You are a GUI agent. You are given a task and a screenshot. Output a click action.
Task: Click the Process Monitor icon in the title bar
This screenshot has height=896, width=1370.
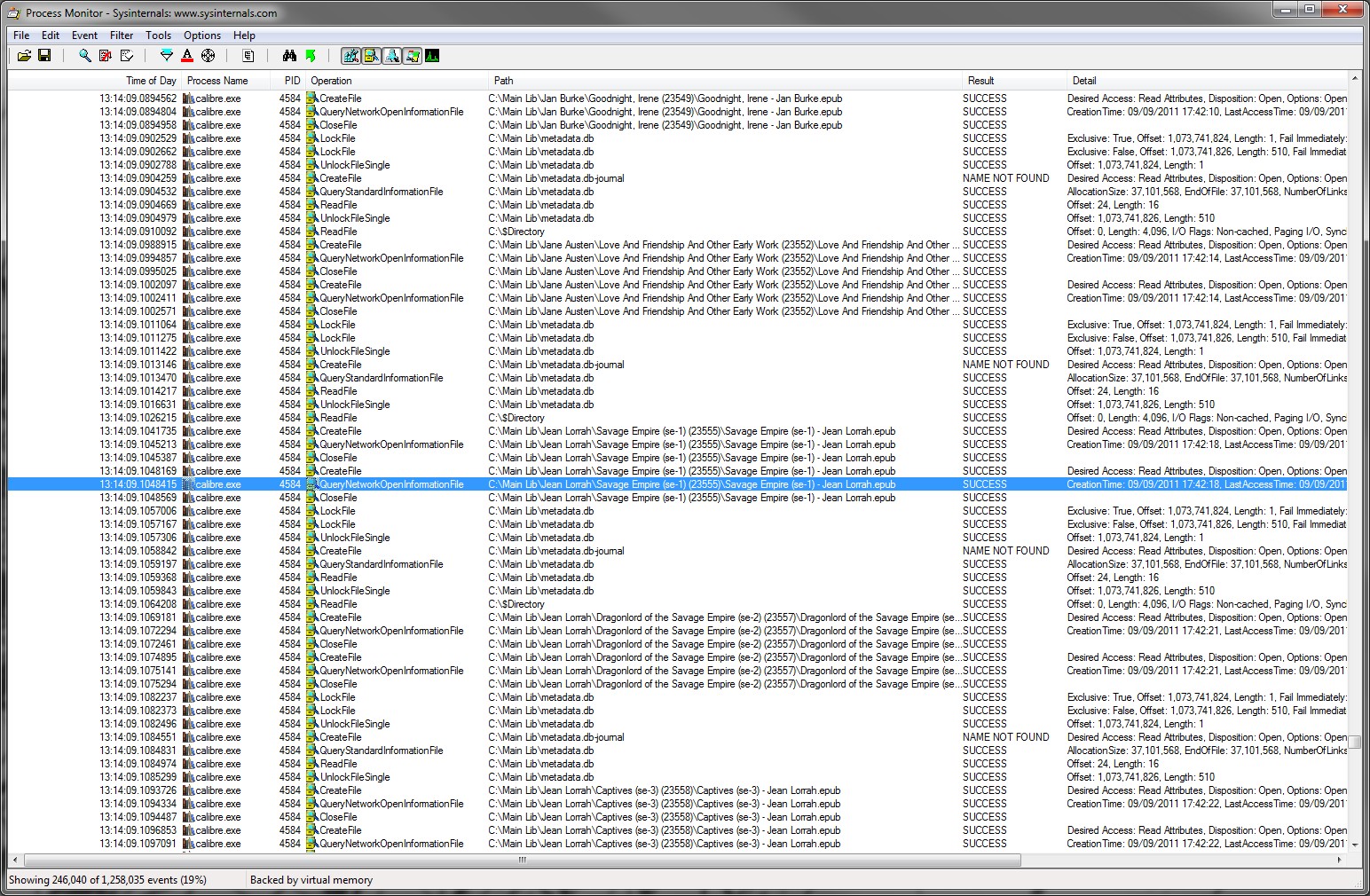pyautogui.click(x=13, y=12)
